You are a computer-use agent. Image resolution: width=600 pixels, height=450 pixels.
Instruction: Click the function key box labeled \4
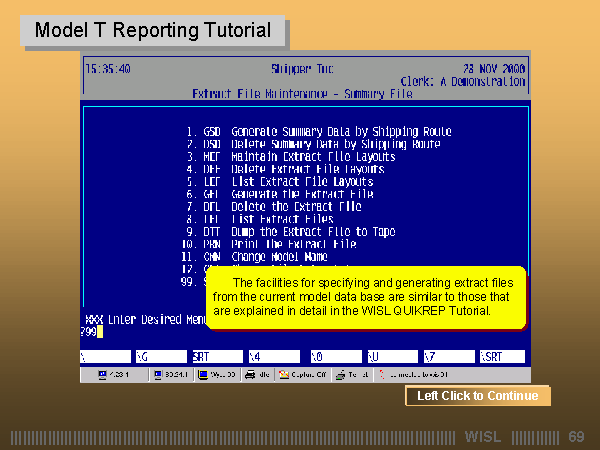[274, 357]
